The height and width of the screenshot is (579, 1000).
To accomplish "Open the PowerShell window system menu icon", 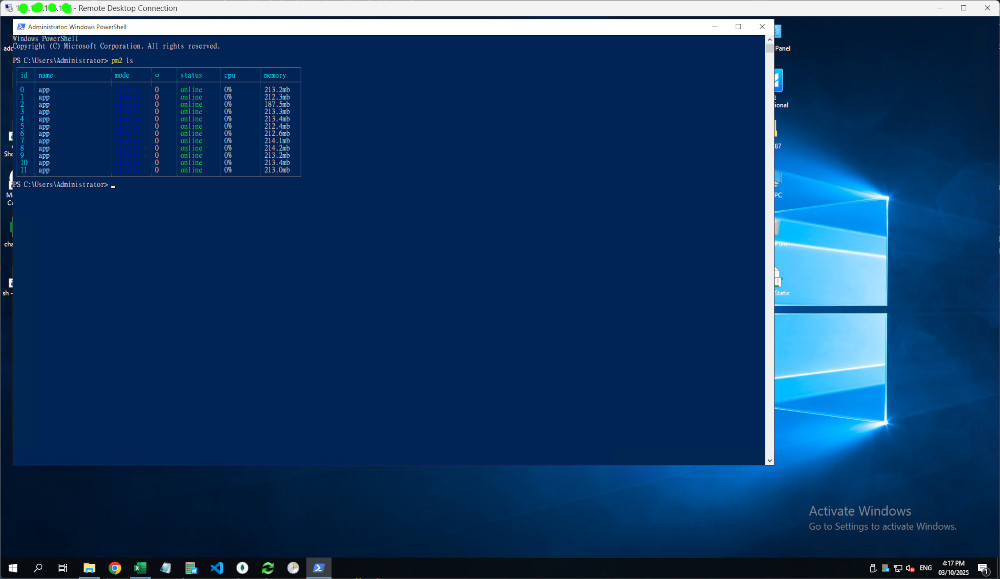I will click(x=21, y=26).
